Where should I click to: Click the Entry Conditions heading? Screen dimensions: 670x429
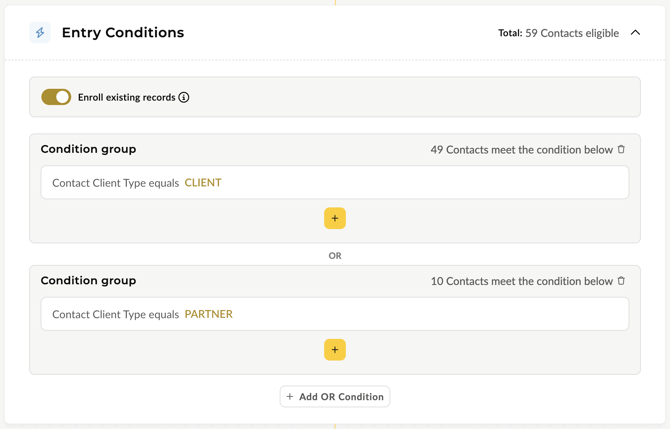point(123,32)
